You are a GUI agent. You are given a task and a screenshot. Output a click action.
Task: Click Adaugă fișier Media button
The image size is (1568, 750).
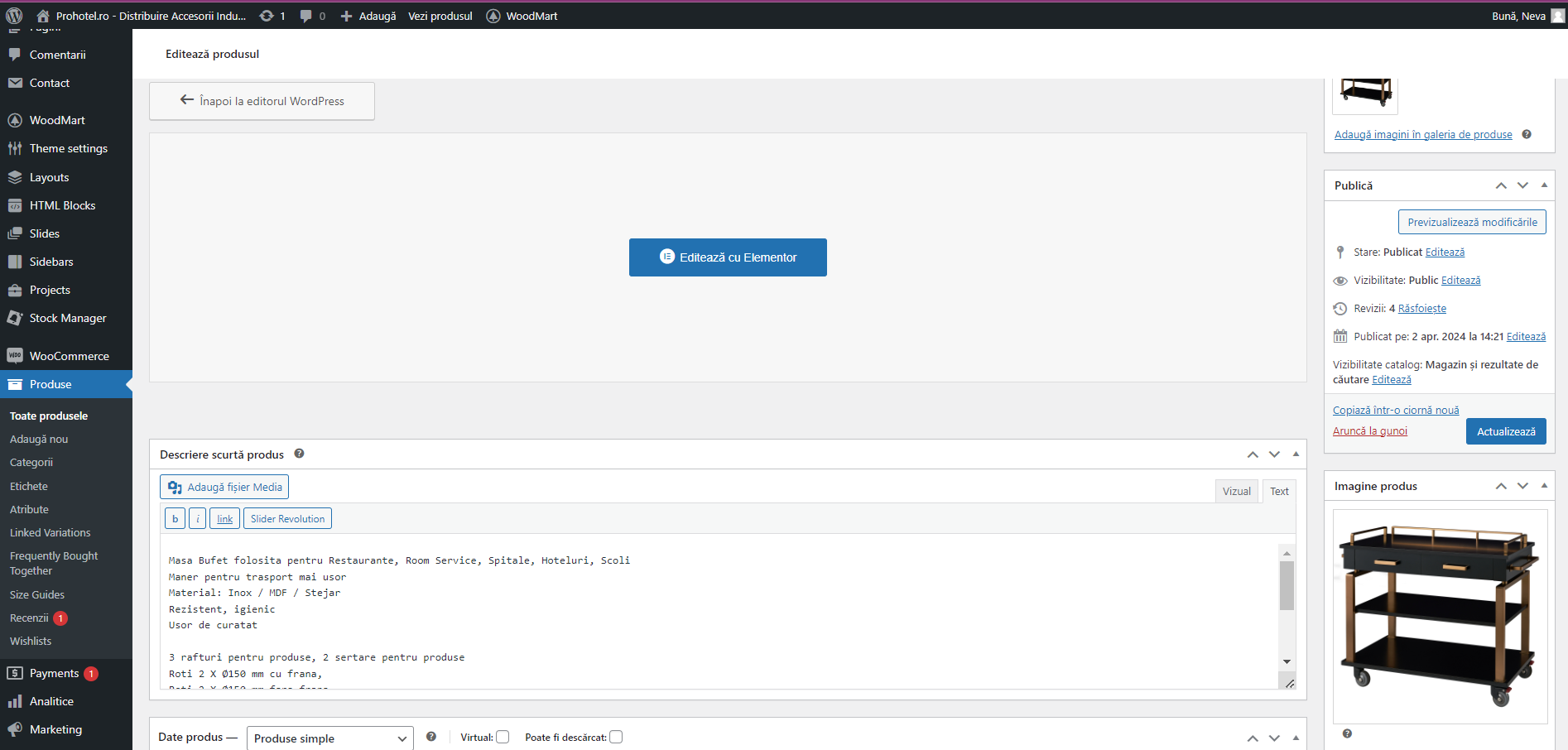coord(224,487)
